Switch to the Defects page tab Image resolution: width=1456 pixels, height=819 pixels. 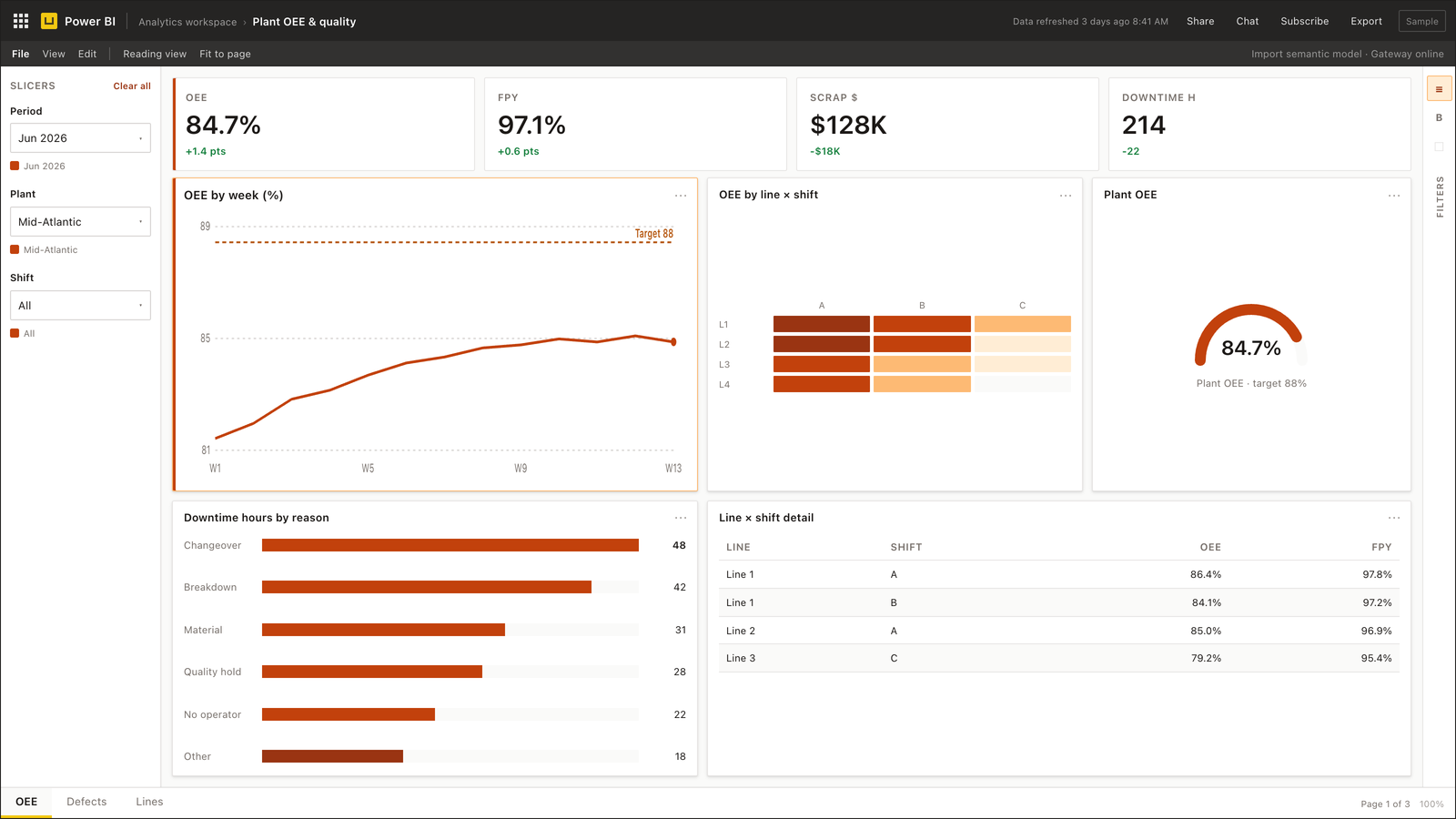(x=86, y=802)
